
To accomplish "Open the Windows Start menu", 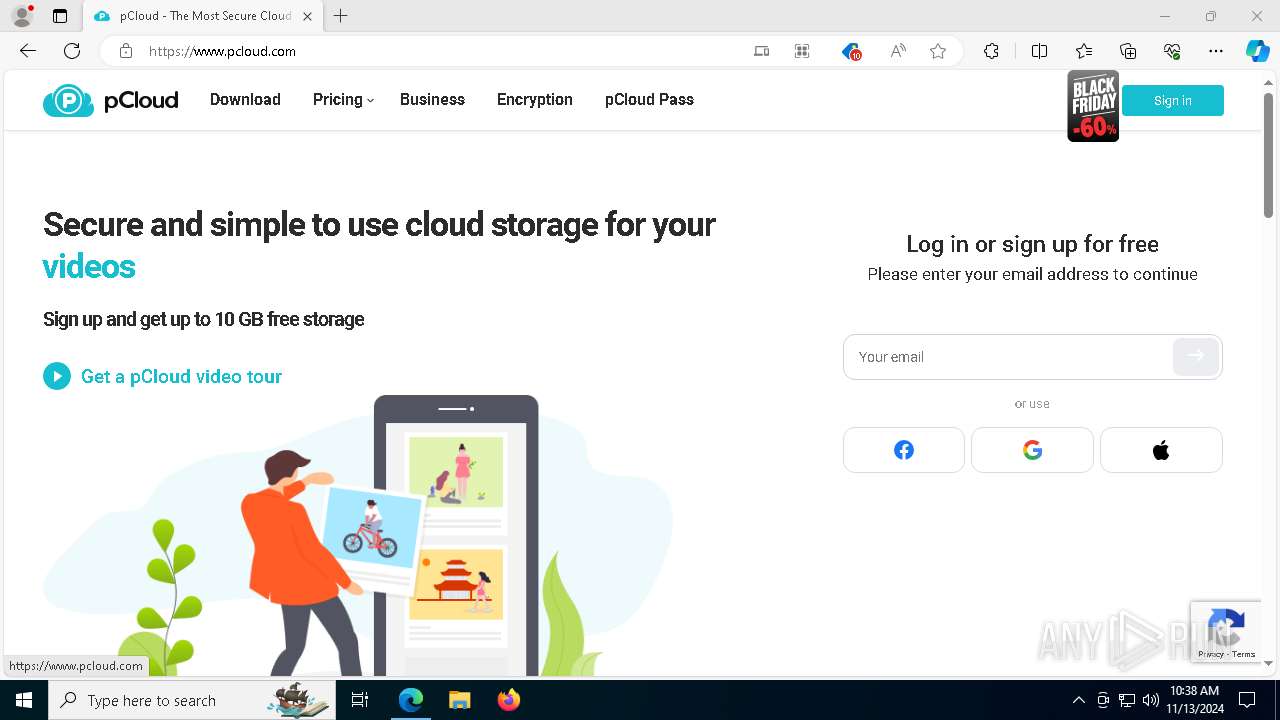I will (x=24, y=700).
